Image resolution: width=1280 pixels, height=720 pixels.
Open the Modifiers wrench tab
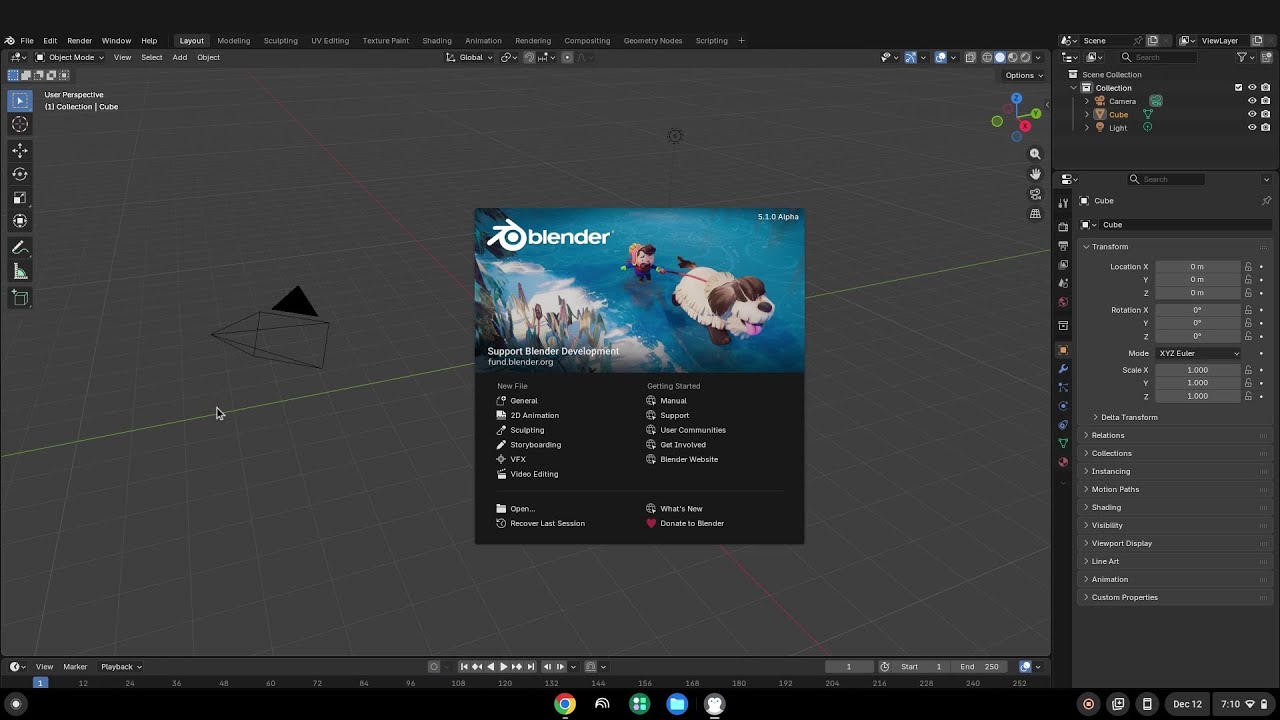[1063, 369]
